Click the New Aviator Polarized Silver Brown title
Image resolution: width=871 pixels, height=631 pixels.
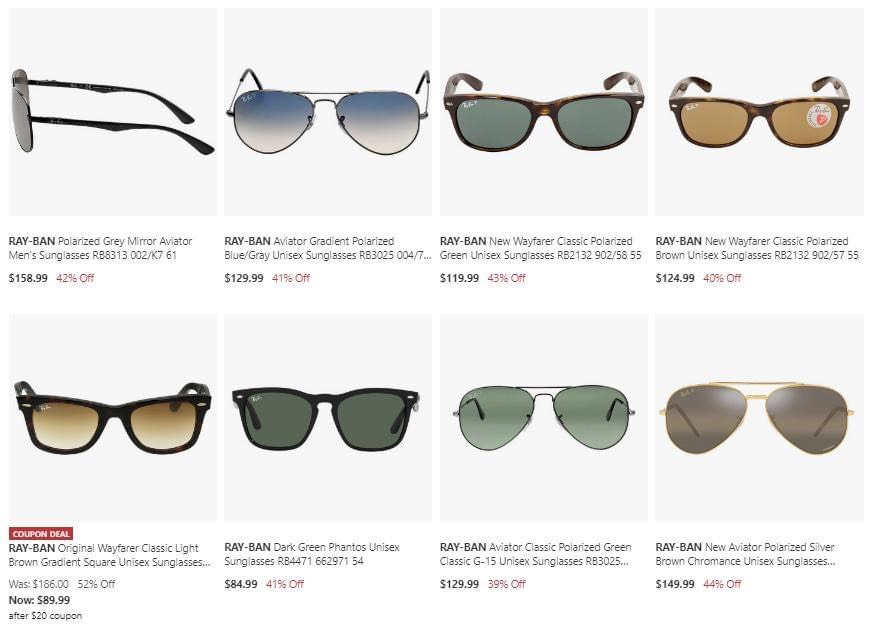coord(745,554)
